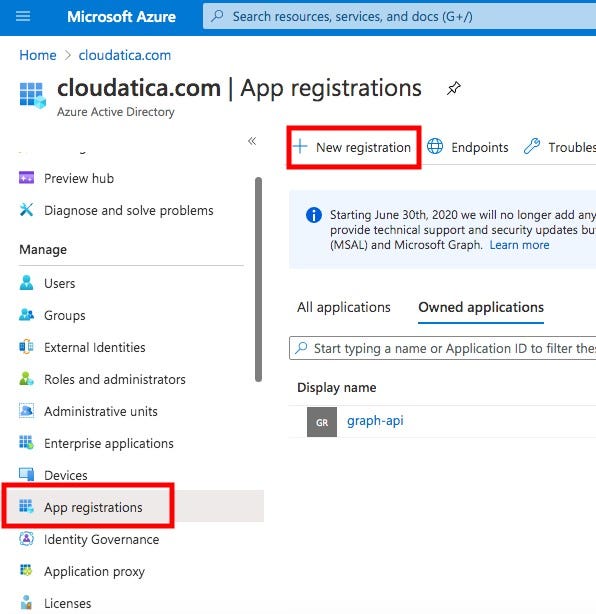Sort by Display name column header
This screenshot has height=614, width=596.
(336, 388)
